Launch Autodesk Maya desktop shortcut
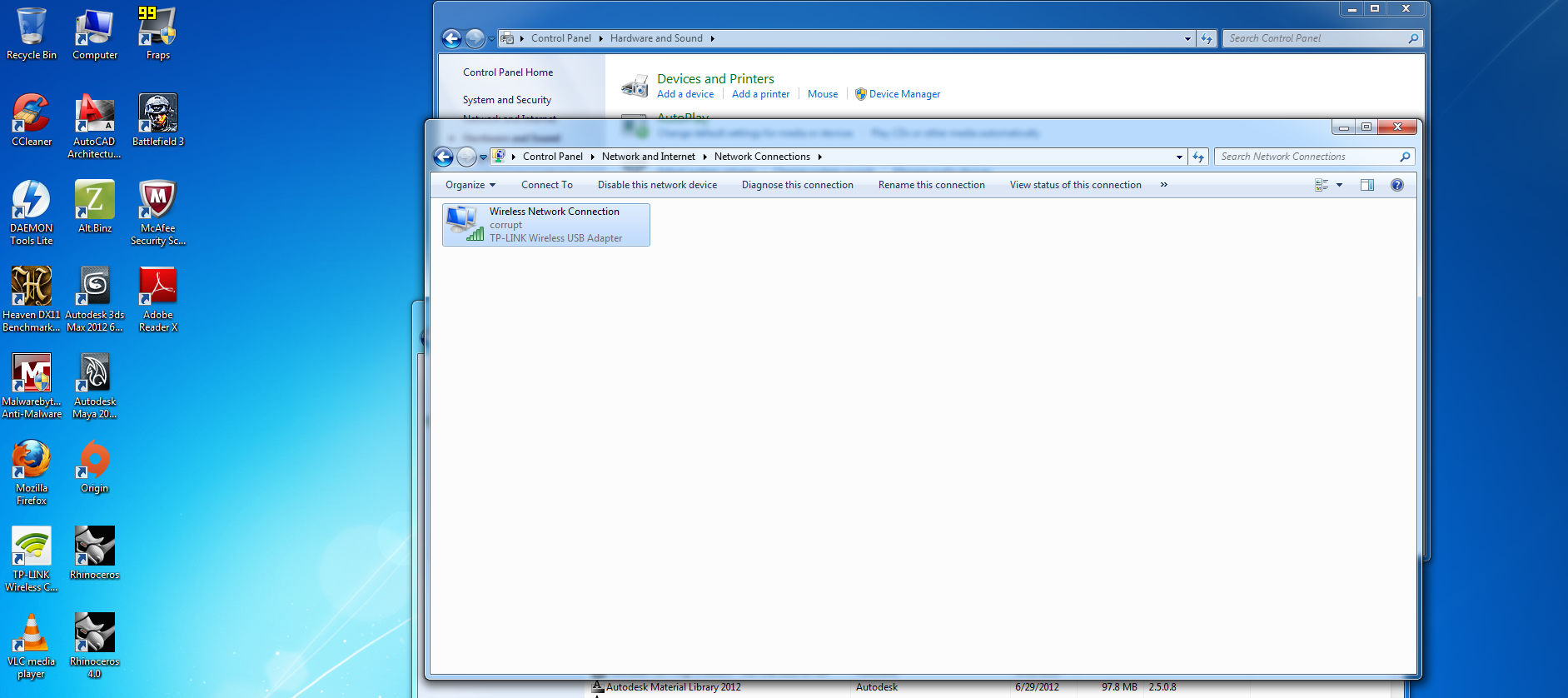This screenshot has height=698, width=1568. 95,386
